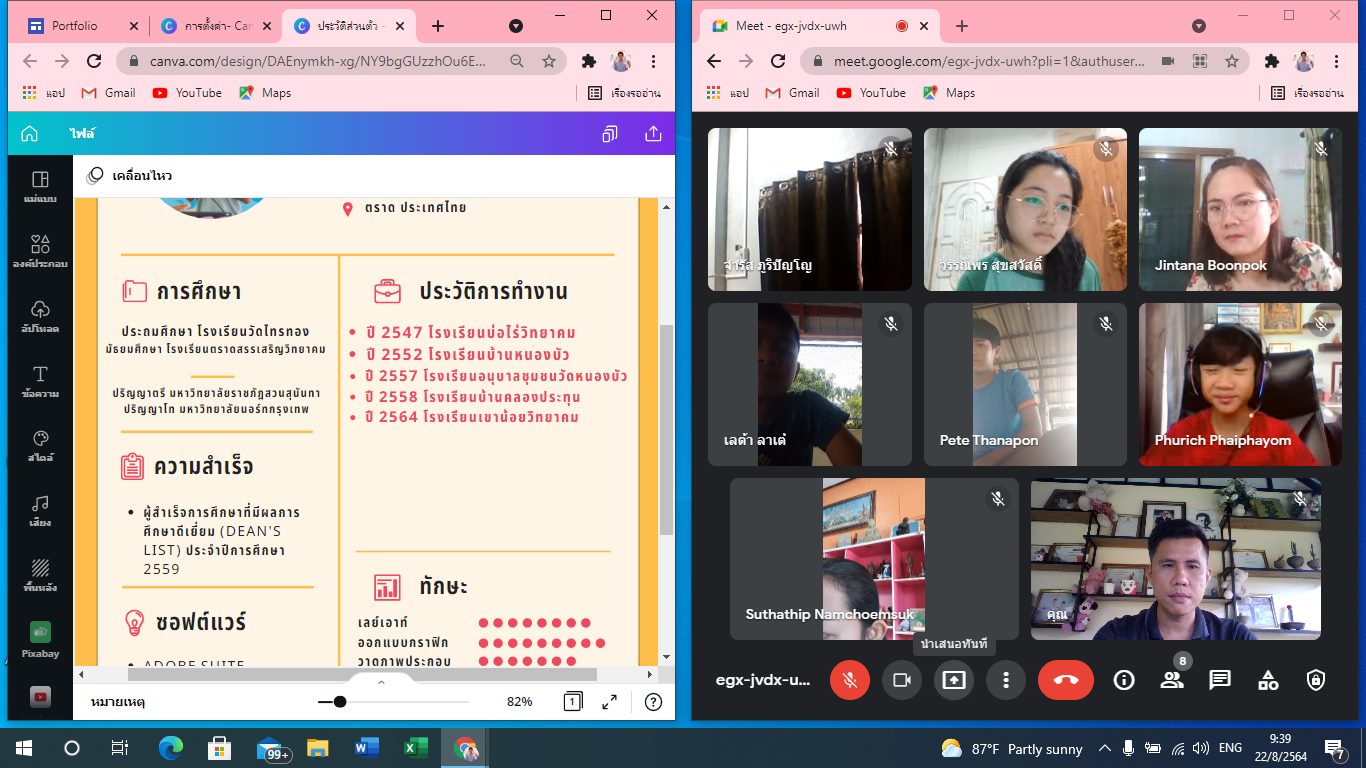Screen dimensions: 1366x768
Task: Unmute the microphone in Google Meet
Action: tap(850, 680)
